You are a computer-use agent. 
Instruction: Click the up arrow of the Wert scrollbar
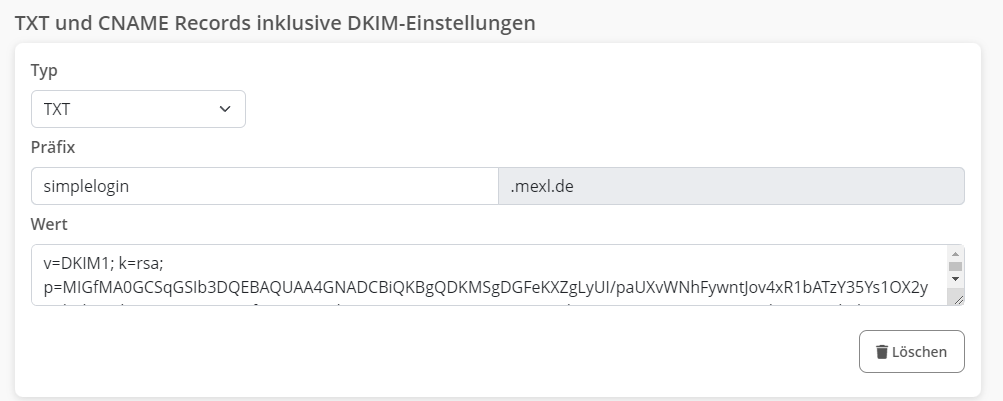click(955, 254)
